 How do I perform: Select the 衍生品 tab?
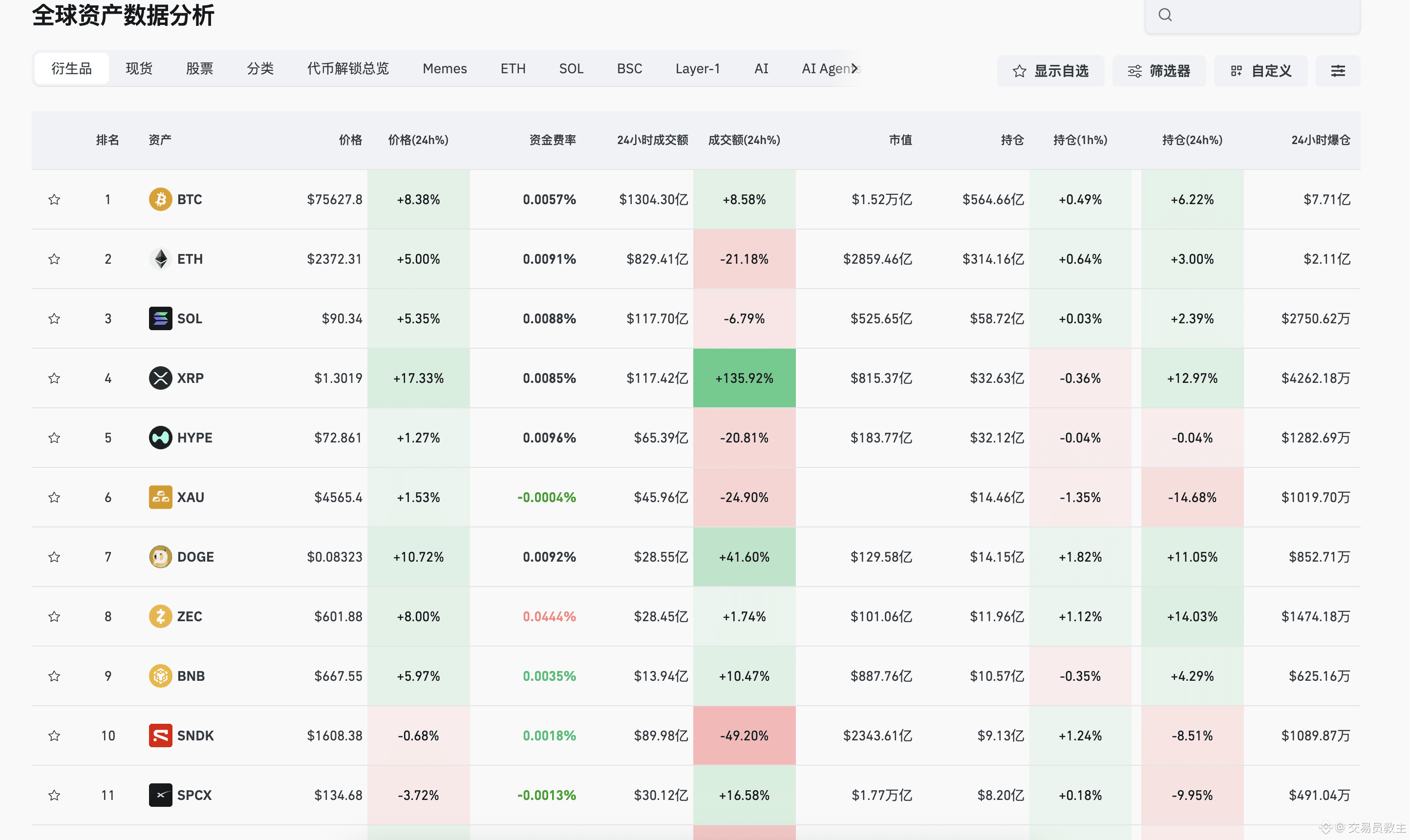71,68
